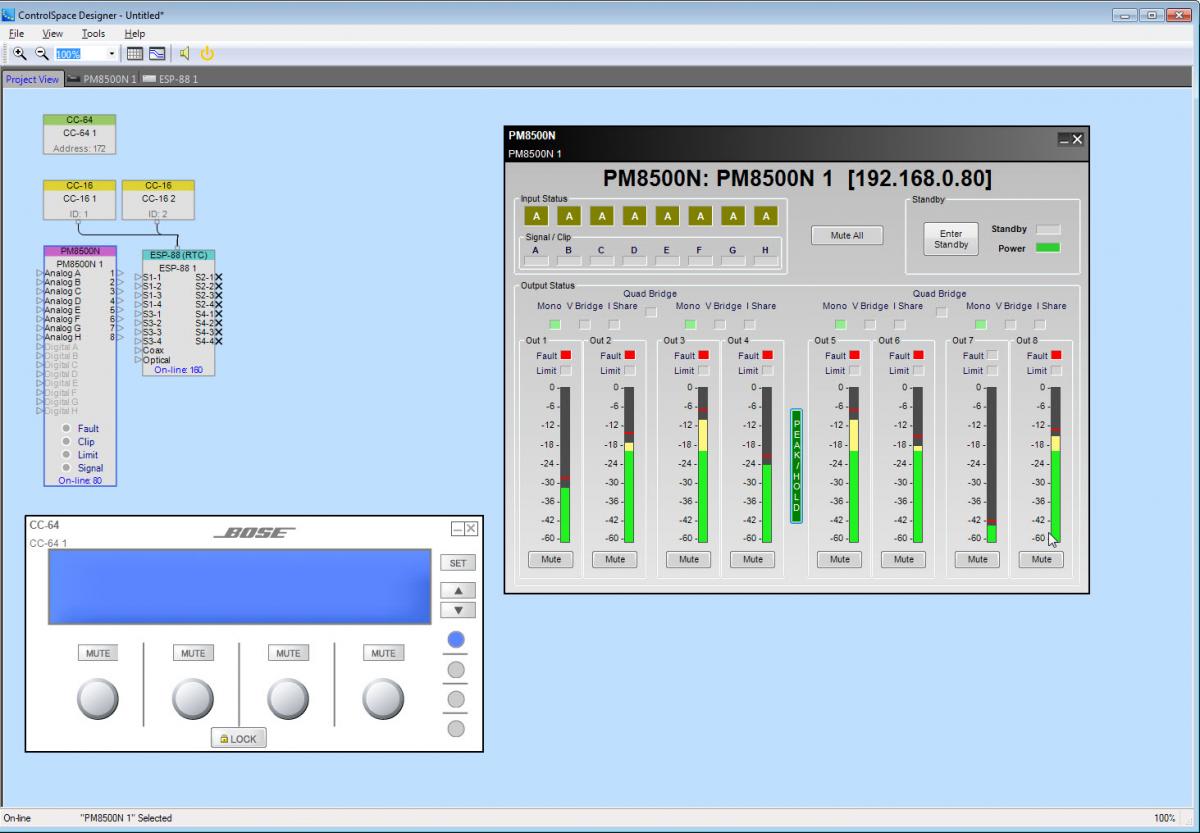Click the green Power indicator in Standby
The width and height of the screenshot is (1200, 833).
[1047, 248]
